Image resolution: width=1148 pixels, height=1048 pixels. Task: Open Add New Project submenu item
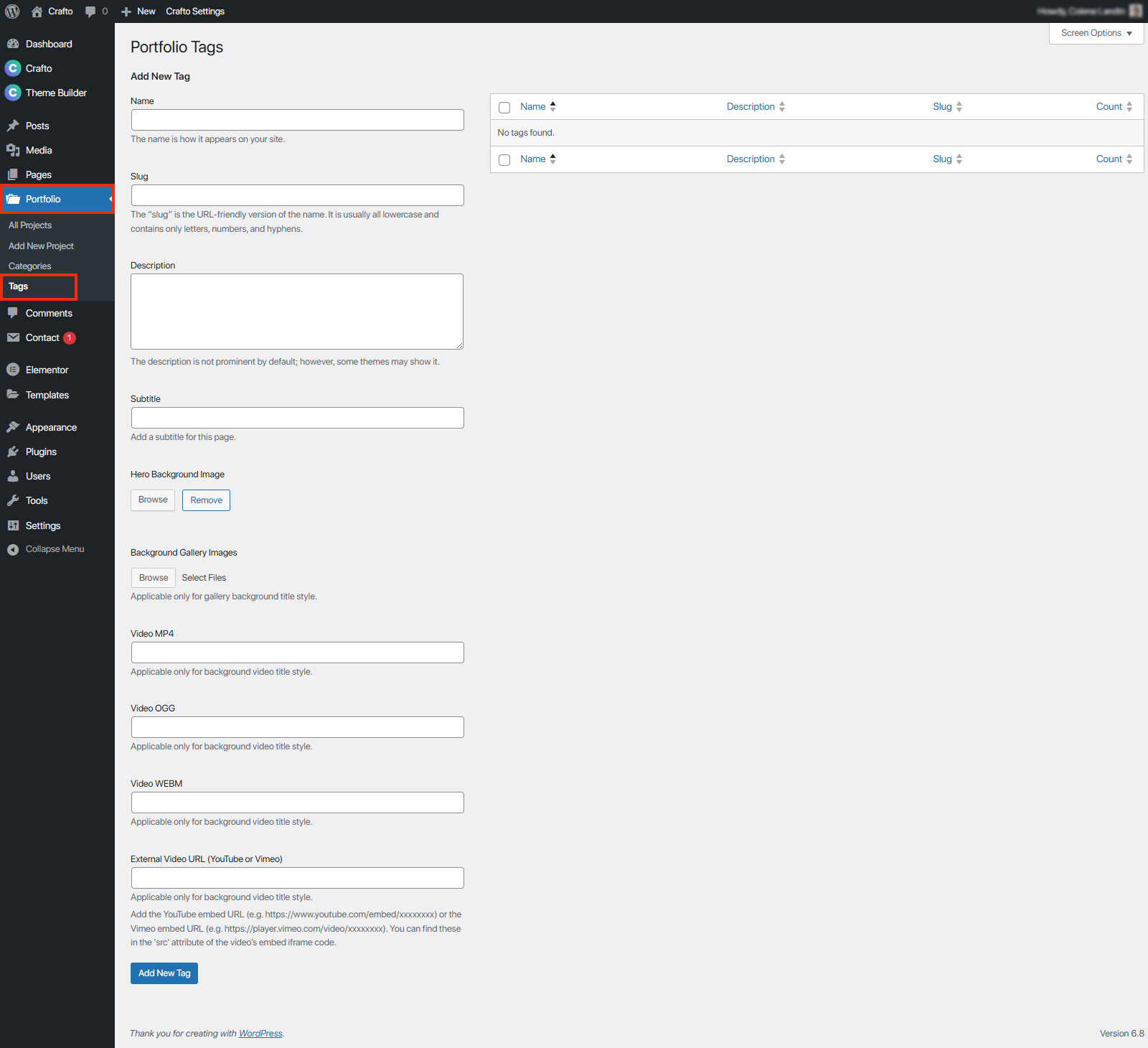tap(41, 245)
